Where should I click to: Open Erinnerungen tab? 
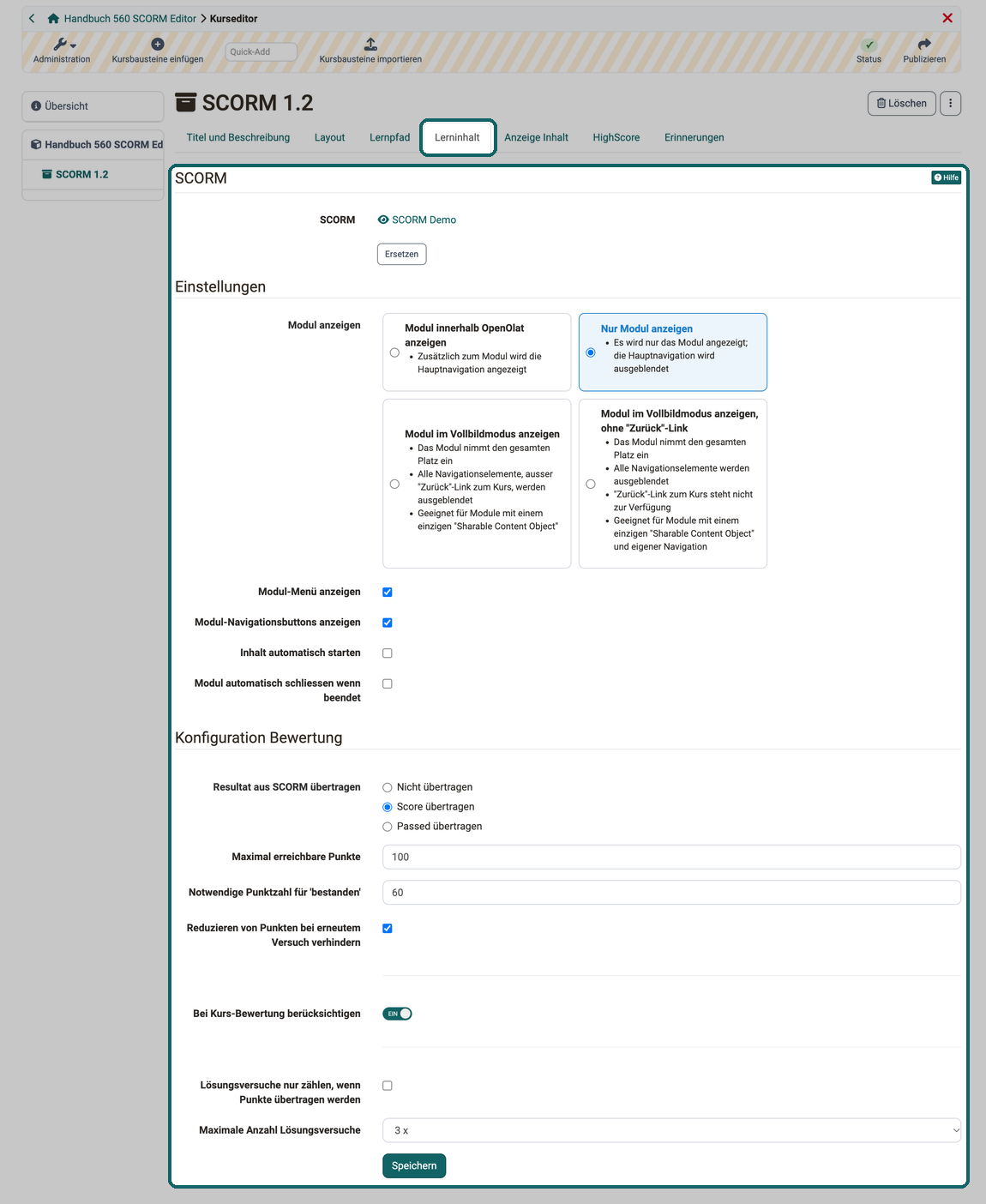pyautogui.click(x=694, y=137)
